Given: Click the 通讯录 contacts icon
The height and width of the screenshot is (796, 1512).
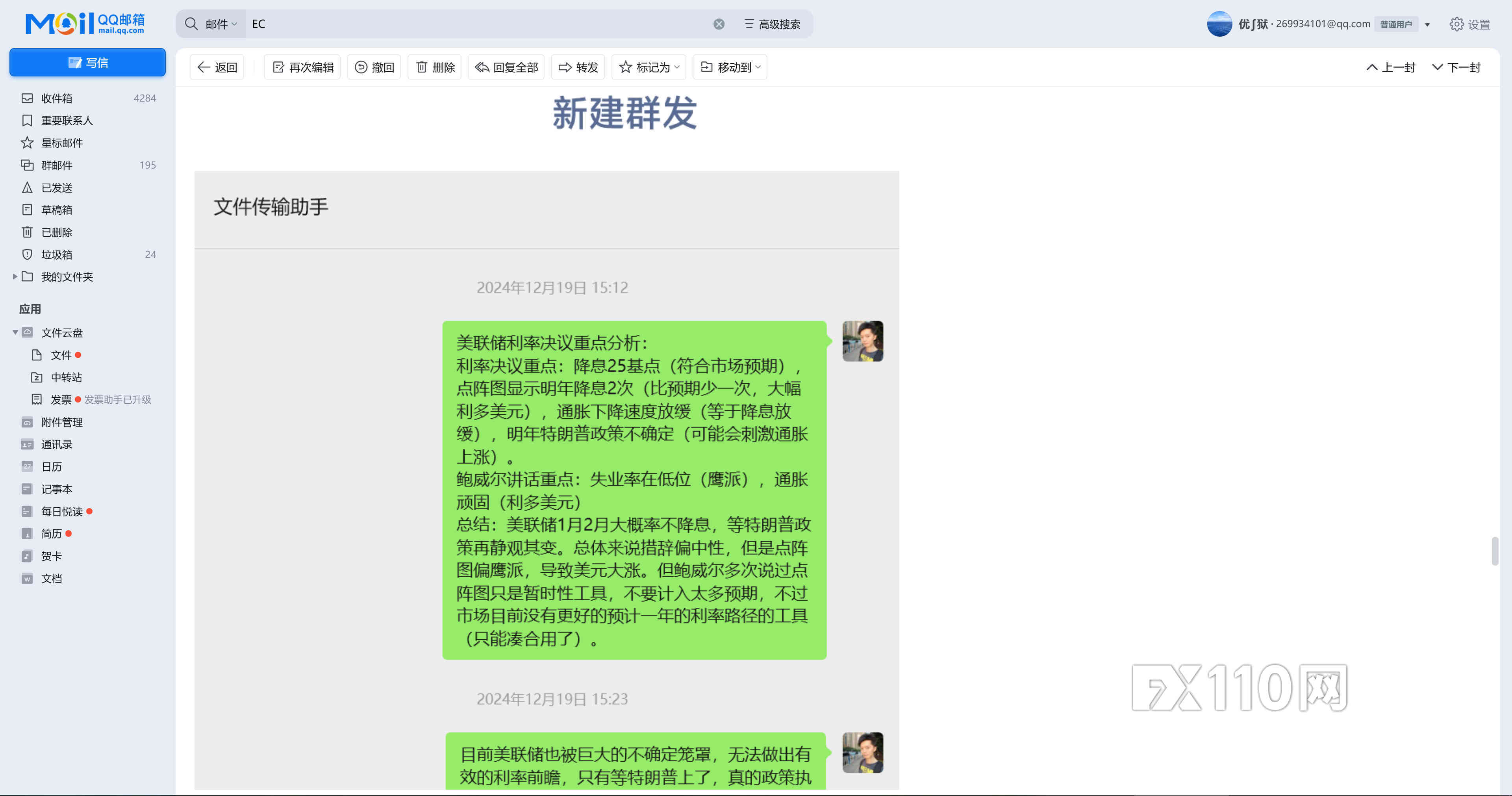Looking at the screenshot, I should 27,444.
